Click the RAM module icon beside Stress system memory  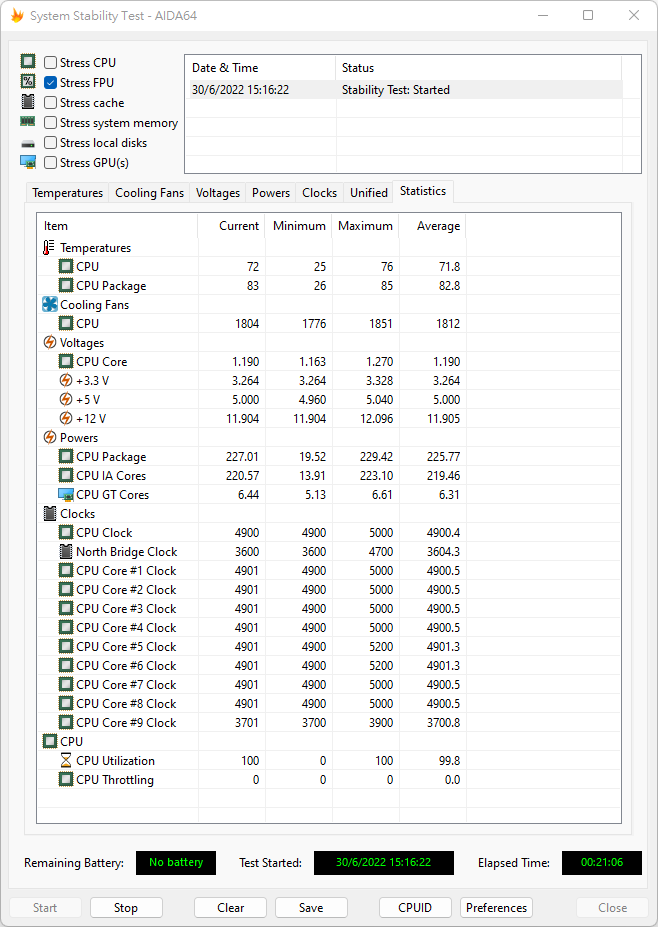28,122
